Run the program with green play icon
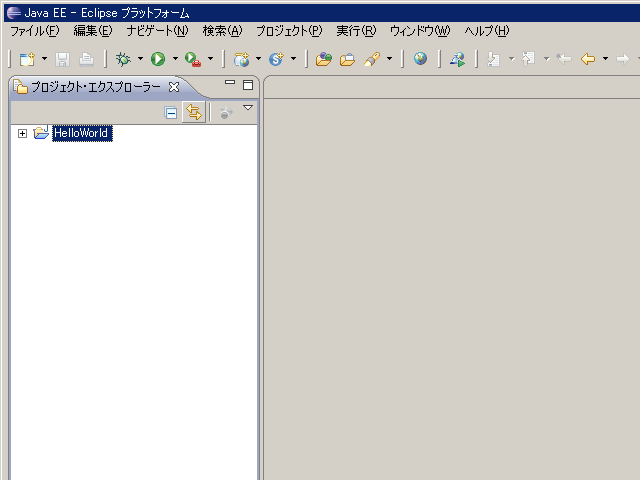Viewport: 640px width, 480px height. point(158,59)
